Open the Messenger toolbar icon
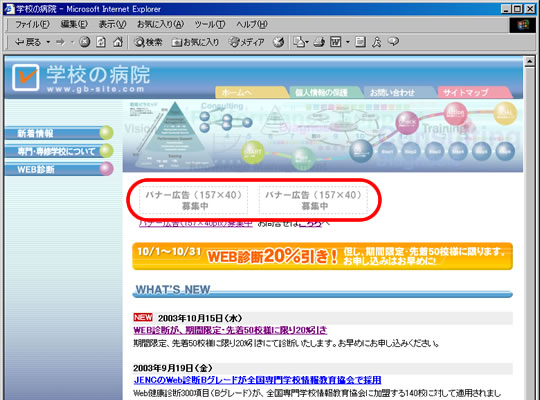This screenshot has width=540, height=400. 377,42
